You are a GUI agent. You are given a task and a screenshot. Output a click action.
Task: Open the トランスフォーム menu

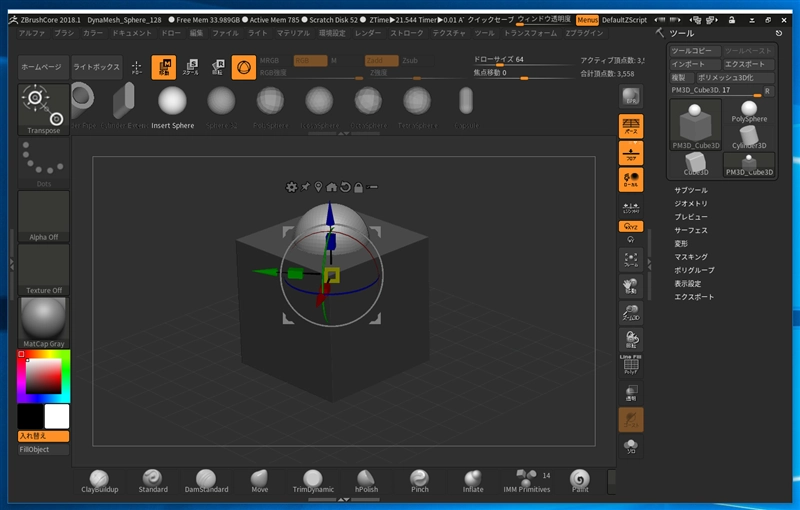530,33
